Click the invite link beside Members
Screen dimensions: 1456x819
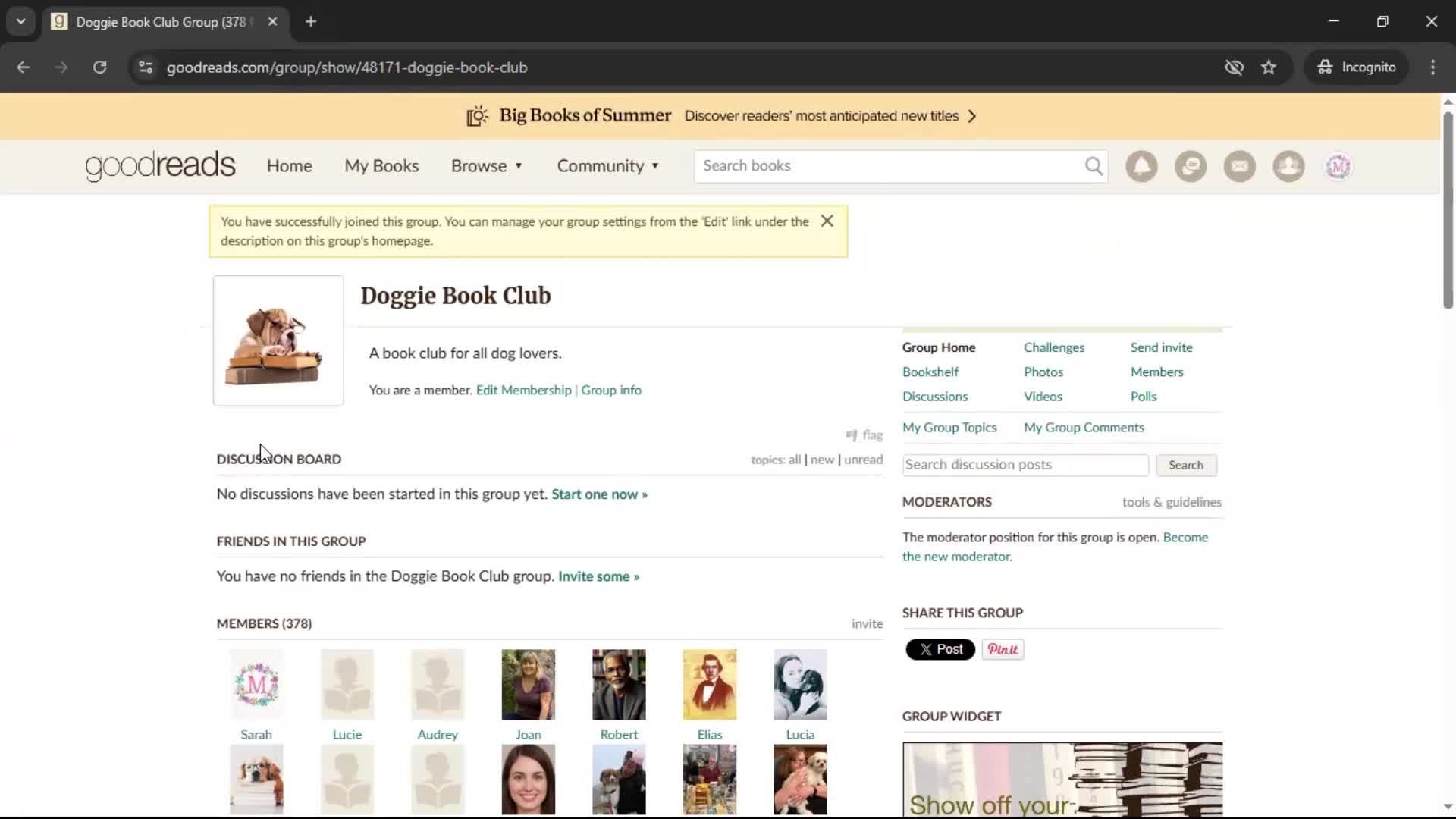(867, 623)
